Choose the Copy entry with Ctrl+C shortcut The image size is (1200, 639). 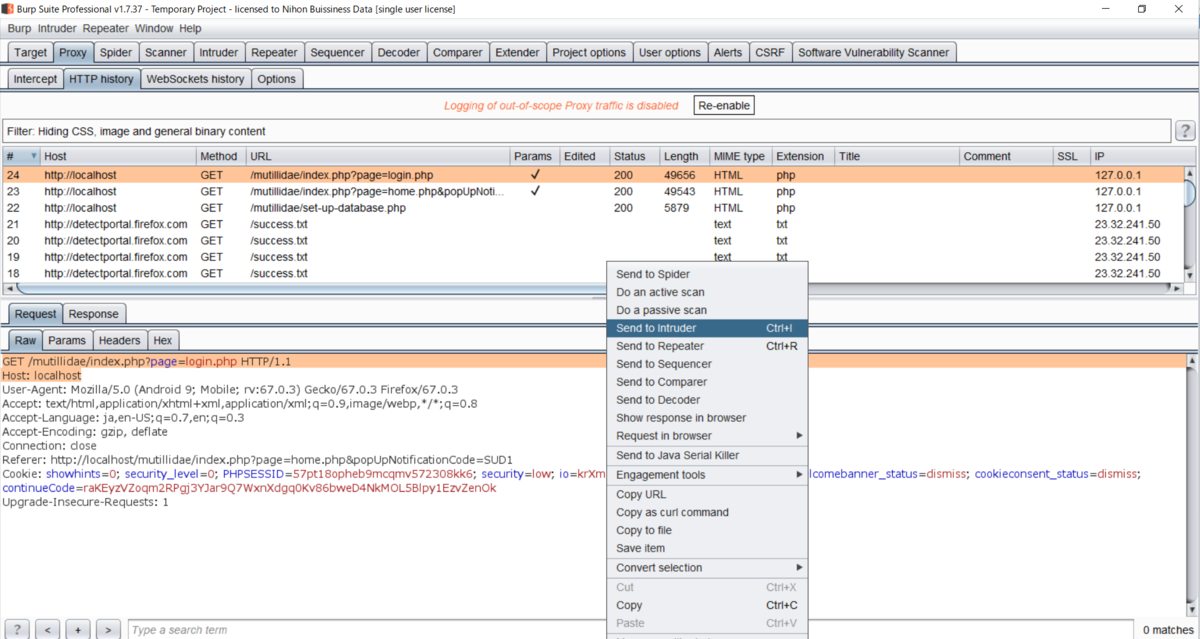point(707,605)
